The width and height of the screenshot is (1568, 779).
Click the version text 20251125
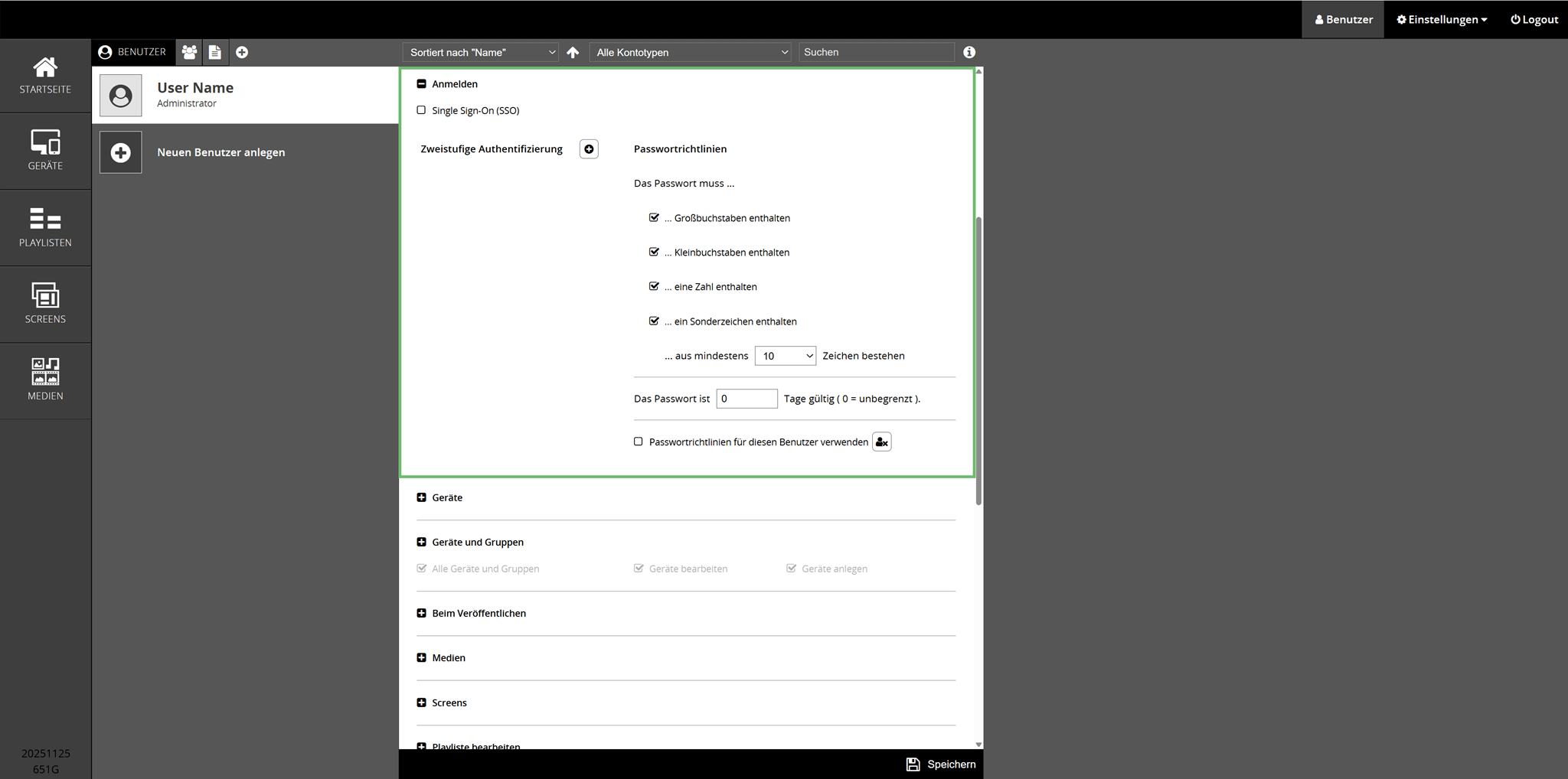[46, 753]
